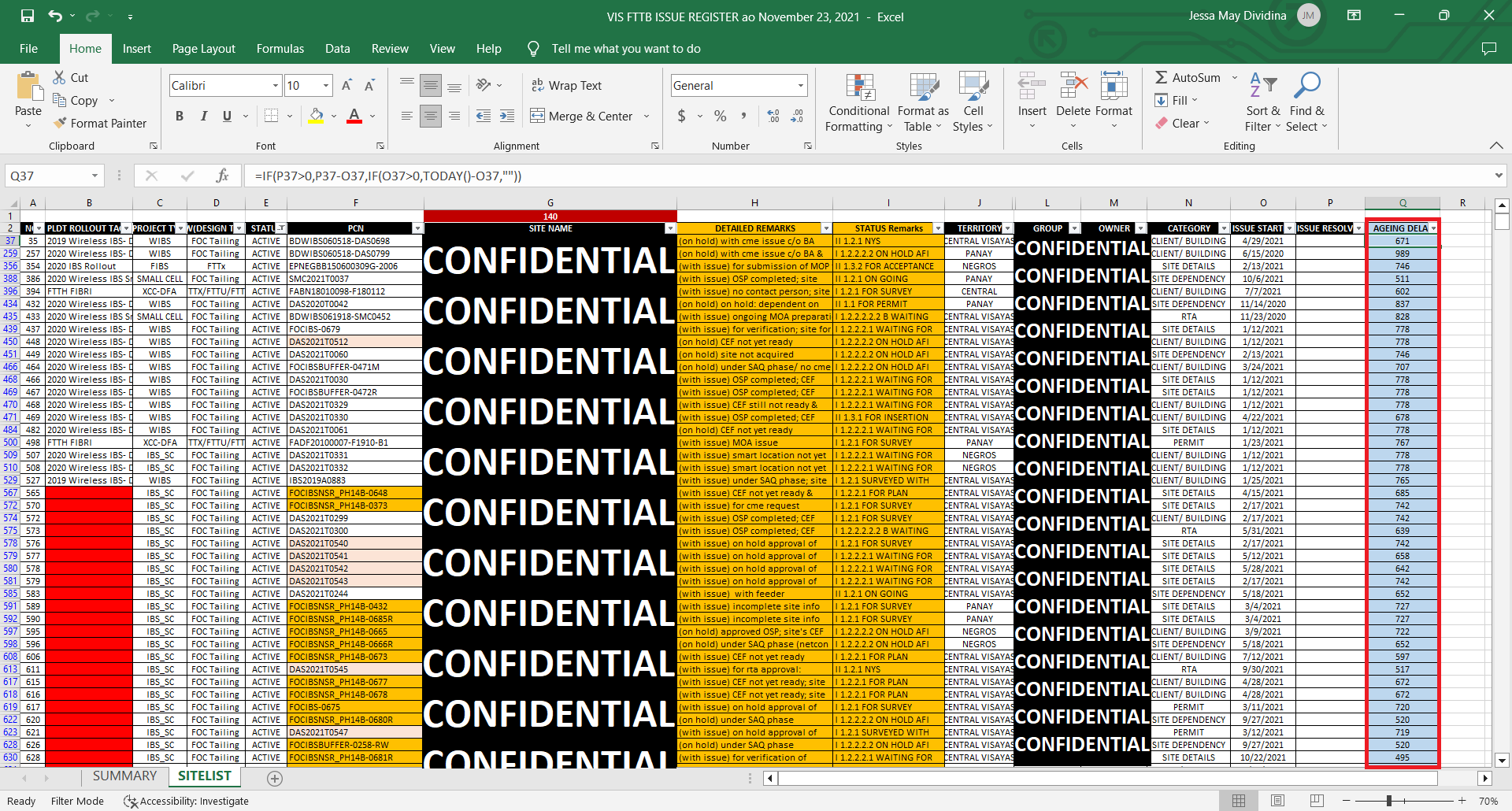1512x811 pixels.
Task: Open Conditional Formatting
Action: (859, 102)
